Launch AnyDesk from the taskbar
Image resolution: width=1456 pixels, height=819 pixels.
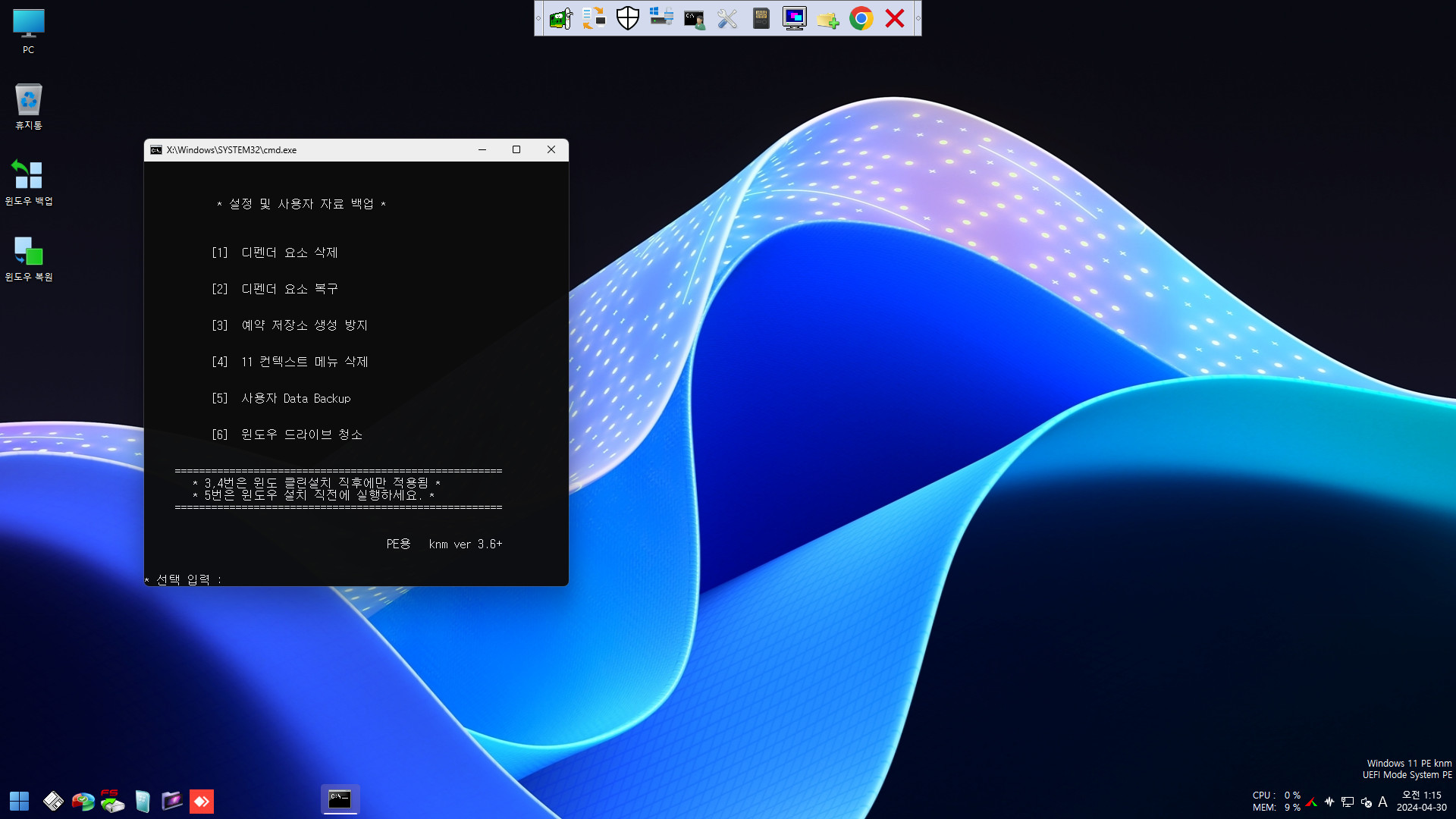[202, 801]
